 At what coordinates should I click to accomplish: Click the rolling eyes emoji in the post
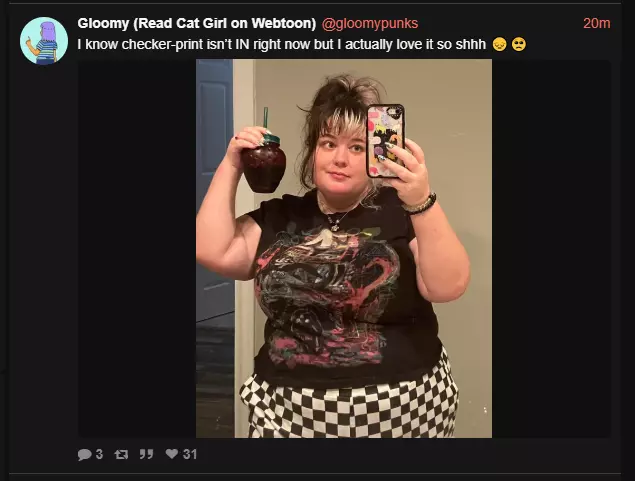click(x=519, y=44)
